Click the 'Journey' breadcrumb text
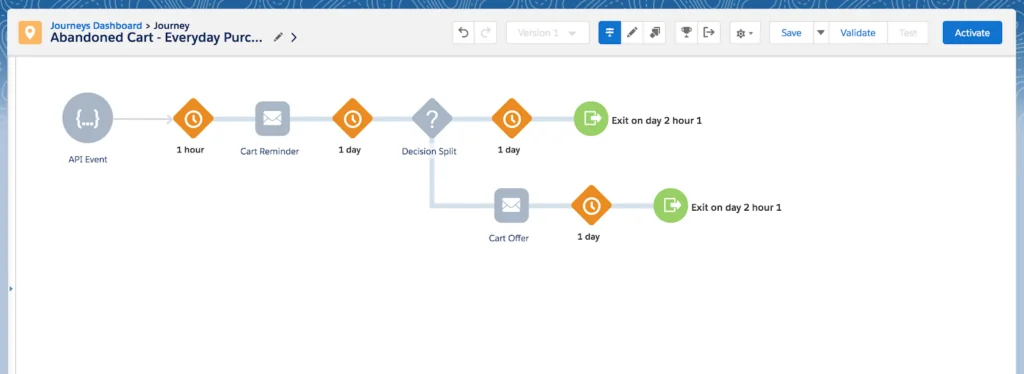The width and height of the screenshot is (1024, 374). [x=172, y=26]
